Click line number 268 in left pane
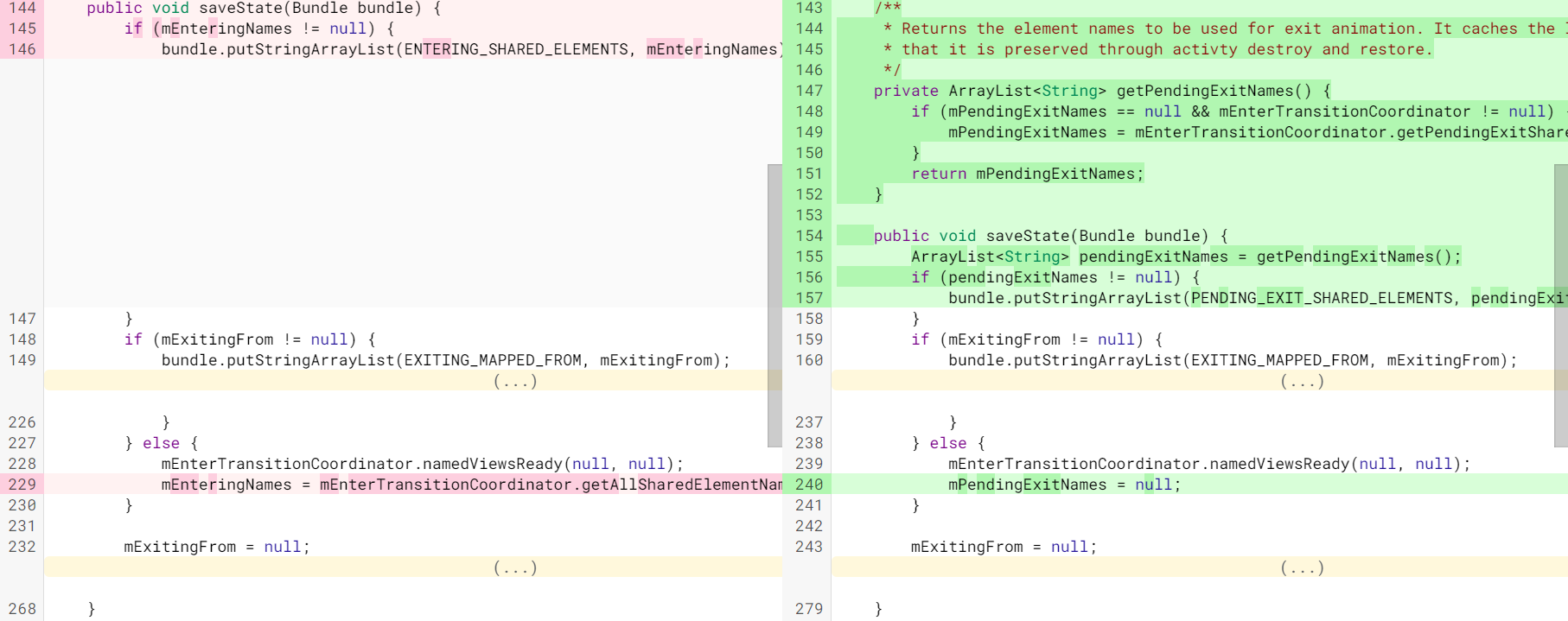 (x=22, y=609)
